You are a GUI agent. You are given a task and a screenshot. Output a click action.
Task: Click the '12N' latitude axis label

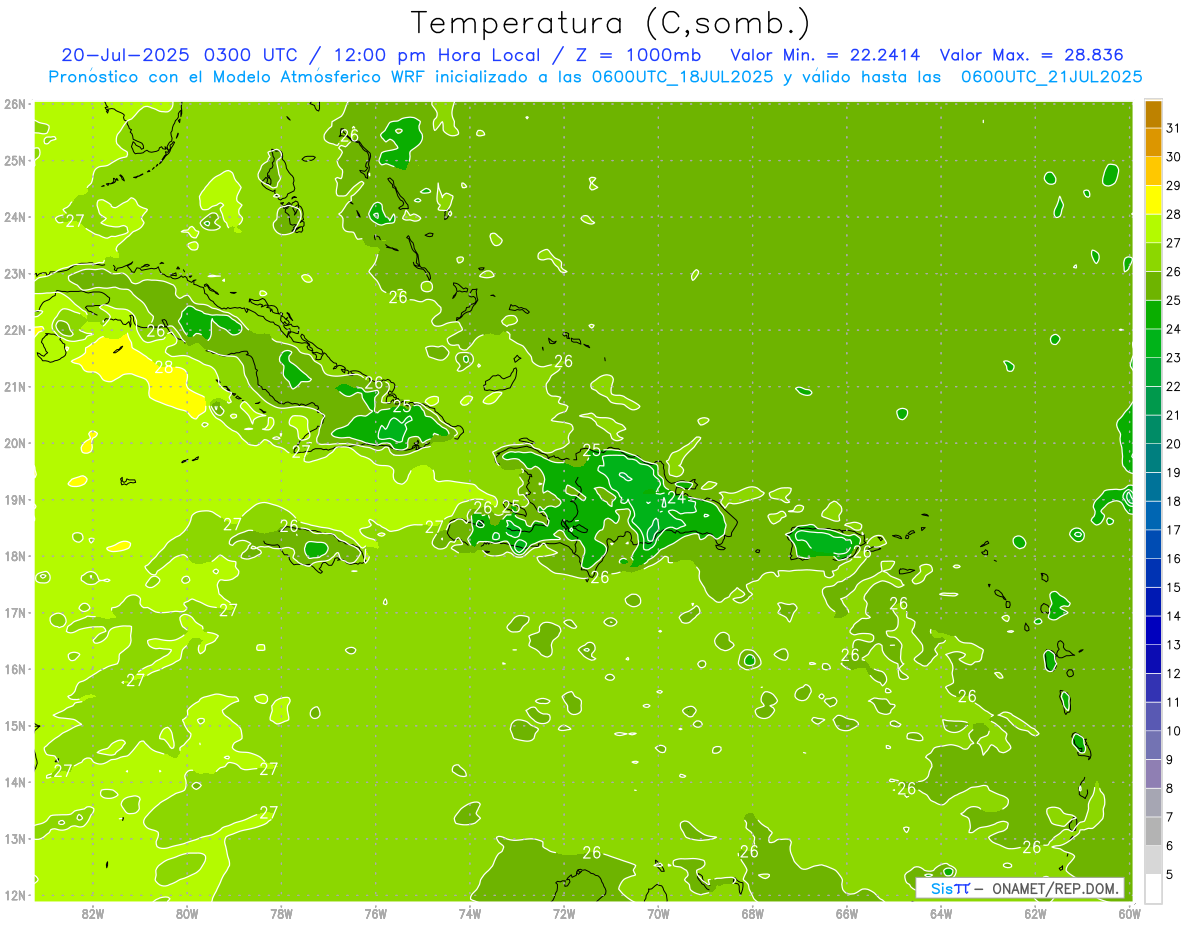[15, 895]
